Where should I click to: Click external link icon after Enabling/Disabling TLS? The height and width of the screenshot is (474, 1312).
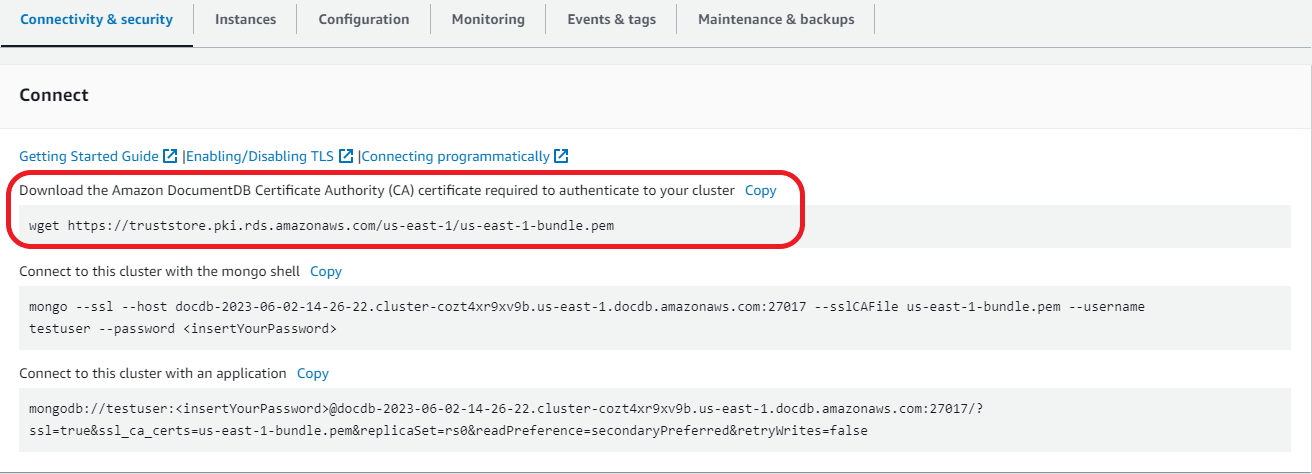(x=346, y=156)
